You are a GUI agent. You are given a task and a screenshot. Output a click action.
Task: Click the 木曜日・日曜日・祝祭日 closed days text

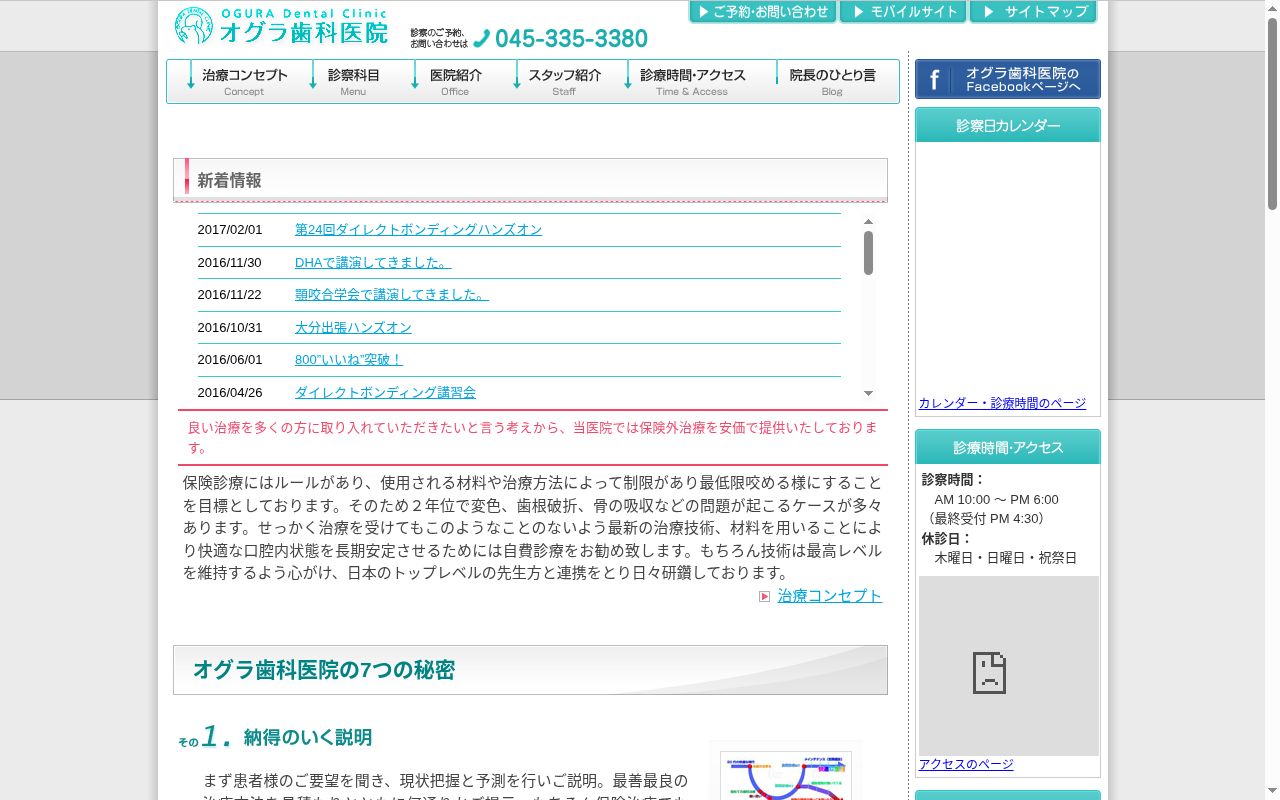click(x=1006, y=558)
